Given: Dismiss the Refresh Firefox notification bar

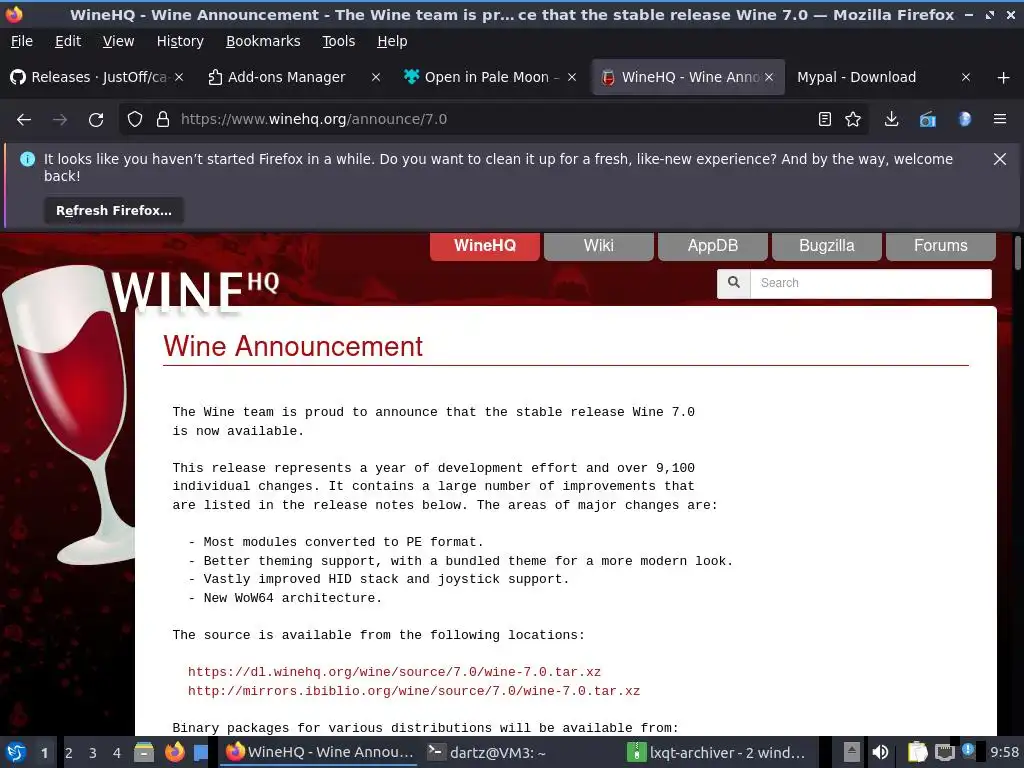Looking at the screenshot, I should pos(1000,159).
